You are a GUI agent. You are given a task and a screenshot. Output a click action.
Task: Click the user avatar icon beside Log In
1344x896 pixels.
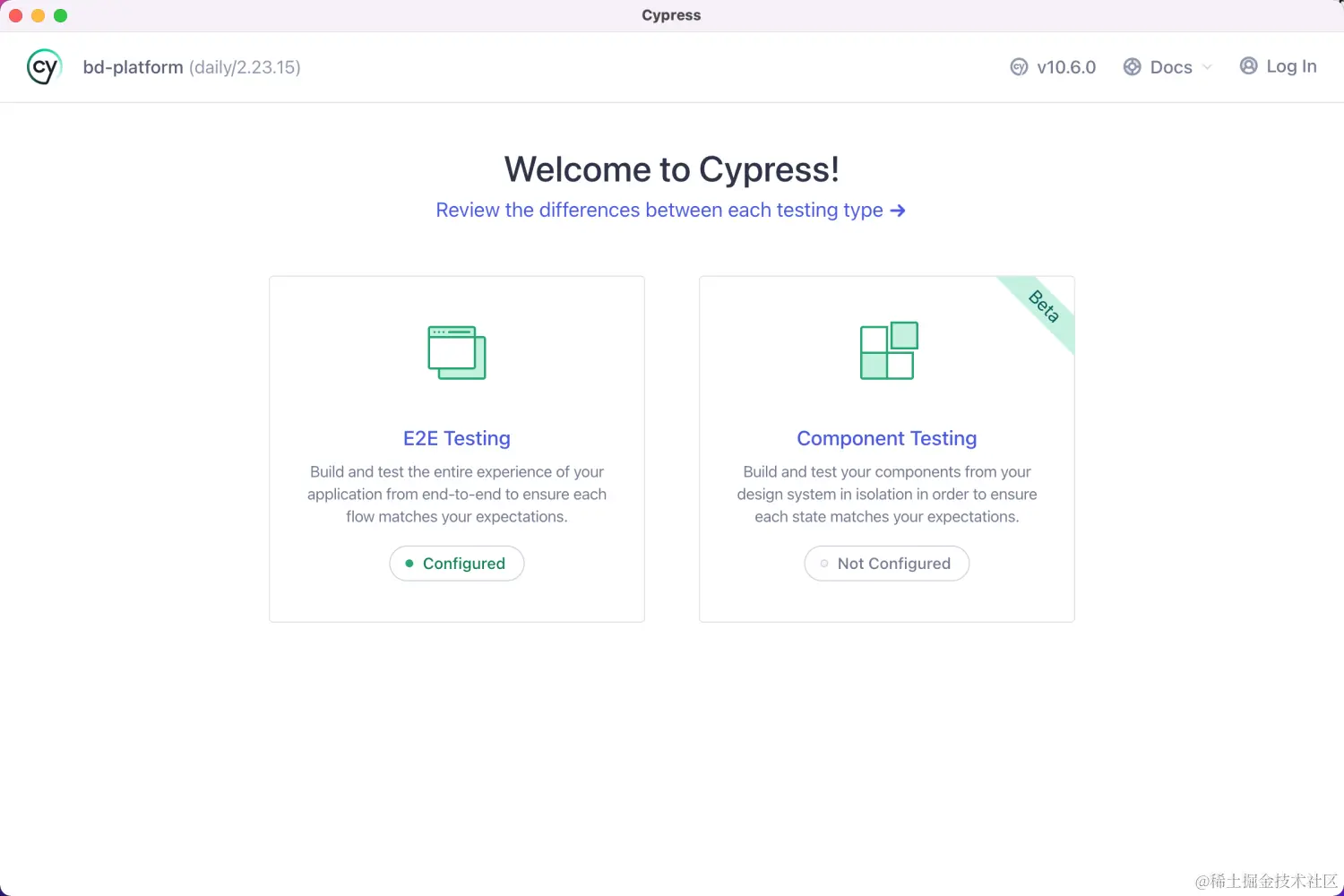[1248, 65]
